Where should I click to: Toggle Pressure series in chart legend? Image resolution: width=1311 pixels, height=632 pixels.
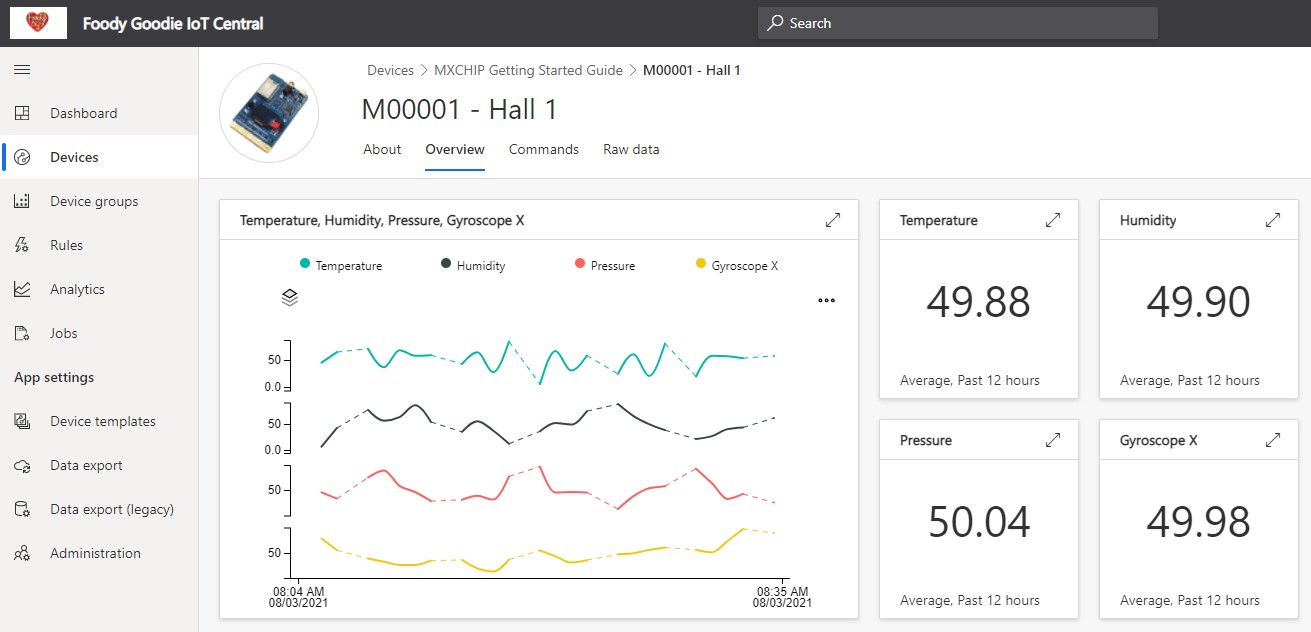pyautogui.click(x=605, y=265)
